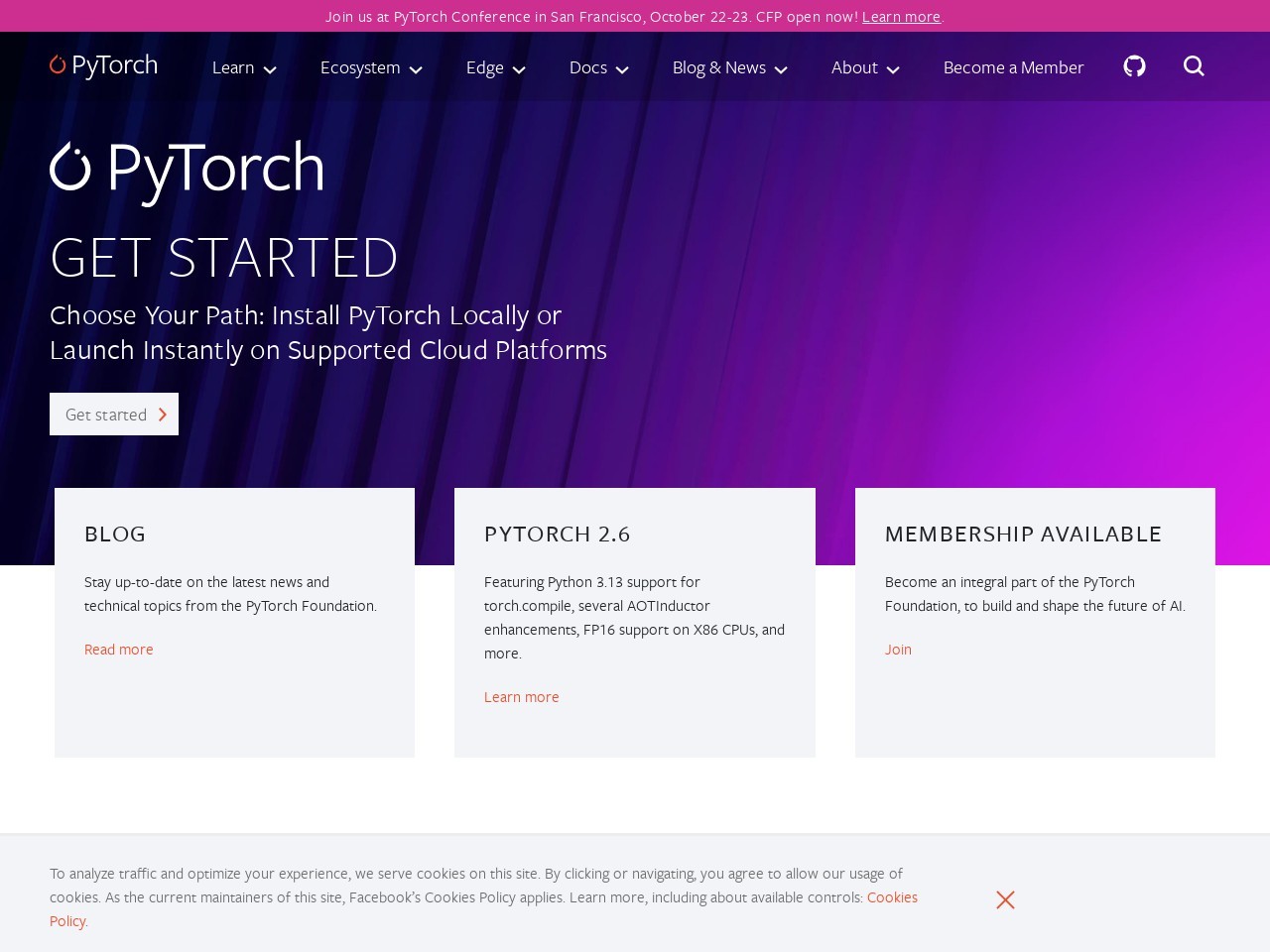Open PyTorch's GitHub repository via the GitHub icon
Viewport: 1270px width, 952px height.
[1134, 66]
